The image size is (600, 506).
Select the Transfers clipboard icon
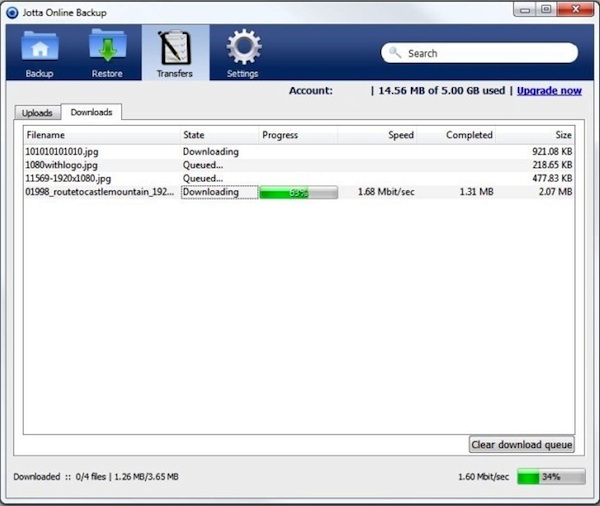[x=175, y=47]
